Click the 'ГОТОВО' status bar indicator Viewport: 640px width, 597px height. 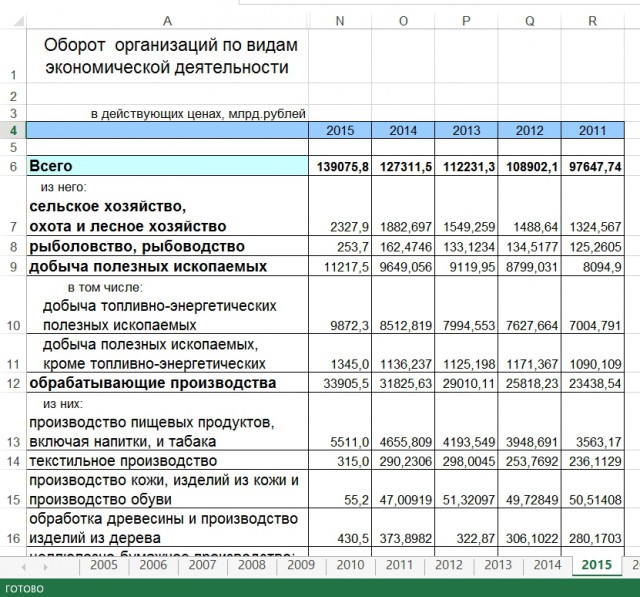coord(24,588)
